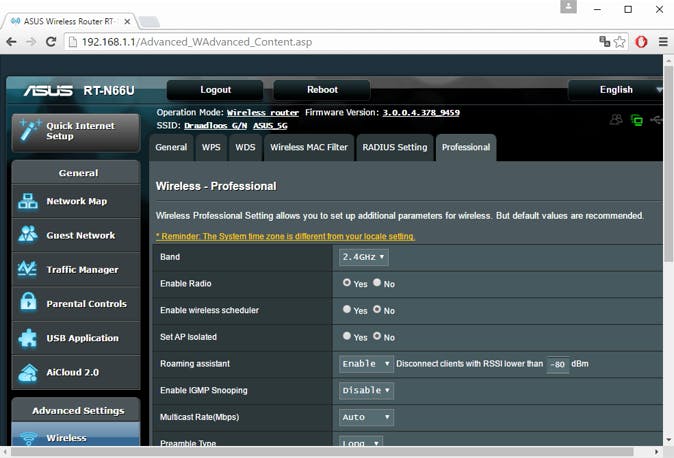Click the user profile icon in title bar
Screen dimensions: 674x458
568,7
